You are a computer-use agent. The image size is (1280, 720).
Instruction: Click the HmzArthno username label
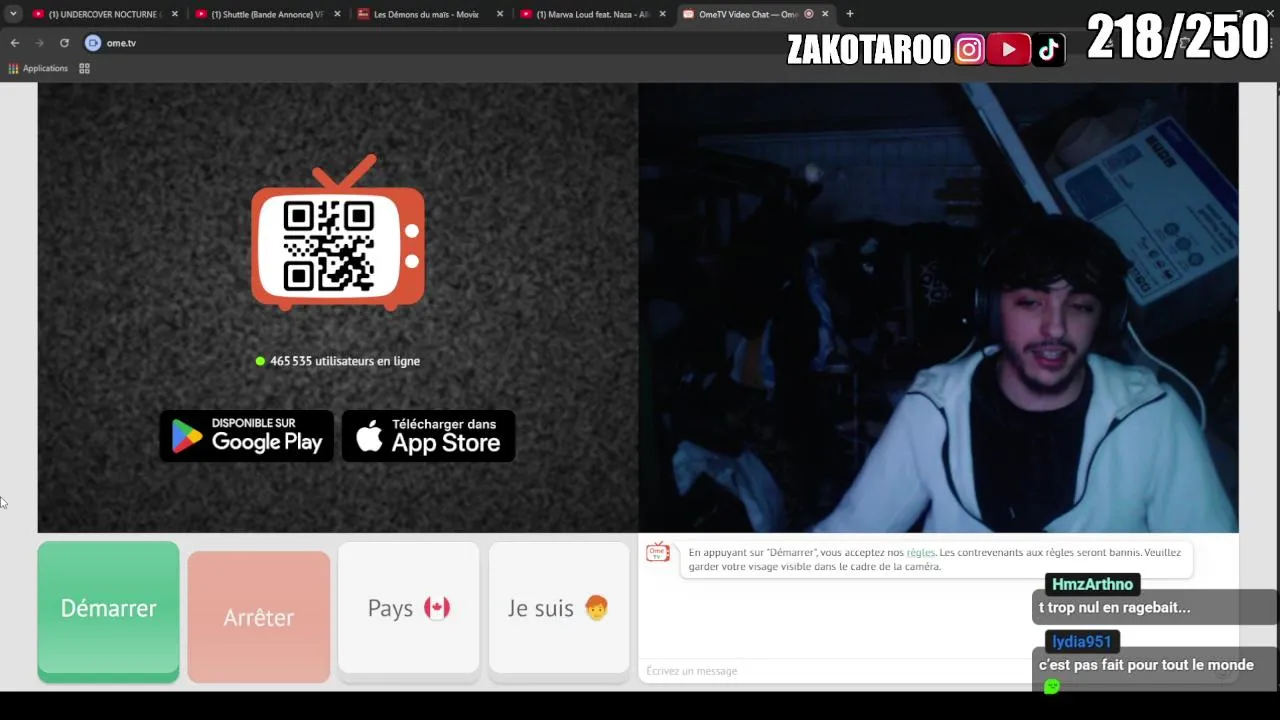point(1092,584)
